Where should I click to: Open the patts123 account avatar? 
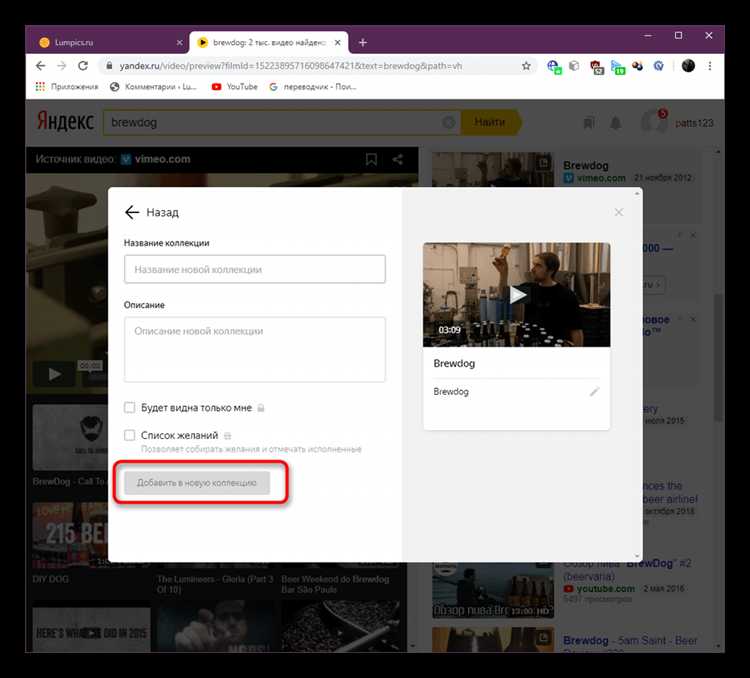(653, 121)
